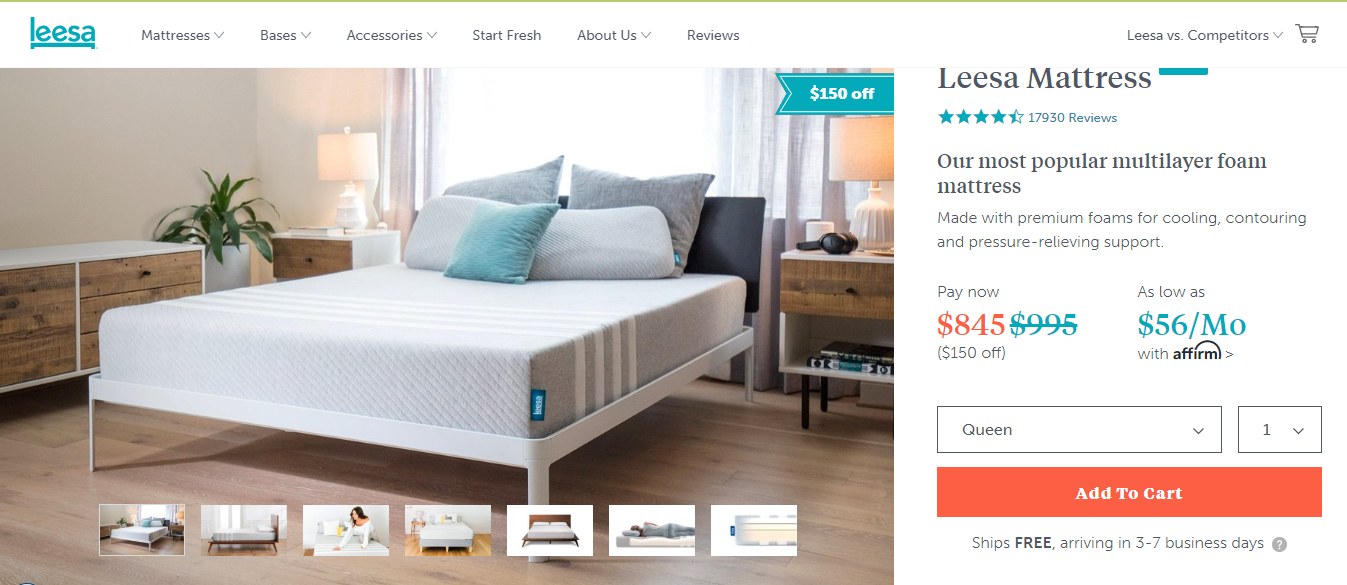Go to Start Fresh page
The width and height of the screenshot is (1347, 585).
point(507,35)
